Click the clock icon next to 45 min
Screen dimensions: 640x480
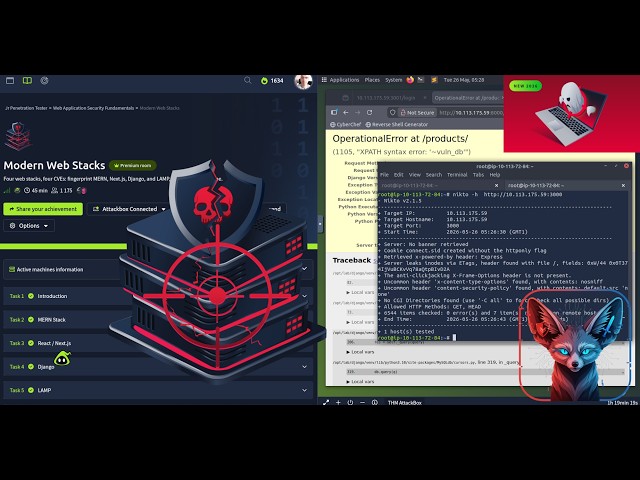(27, 190)
